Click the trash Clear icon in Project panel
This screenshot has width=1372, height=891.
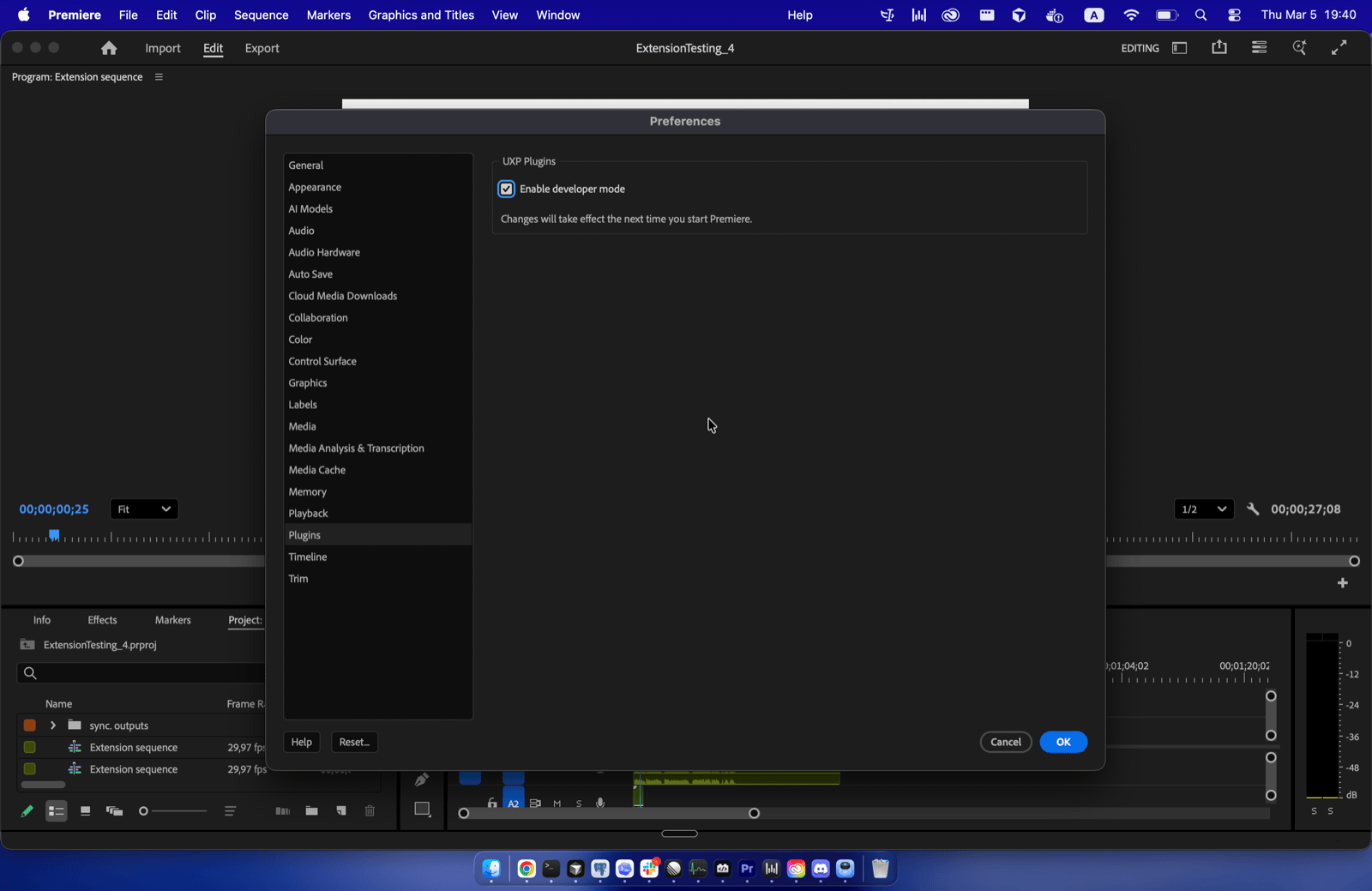click(x=370, y=811)
